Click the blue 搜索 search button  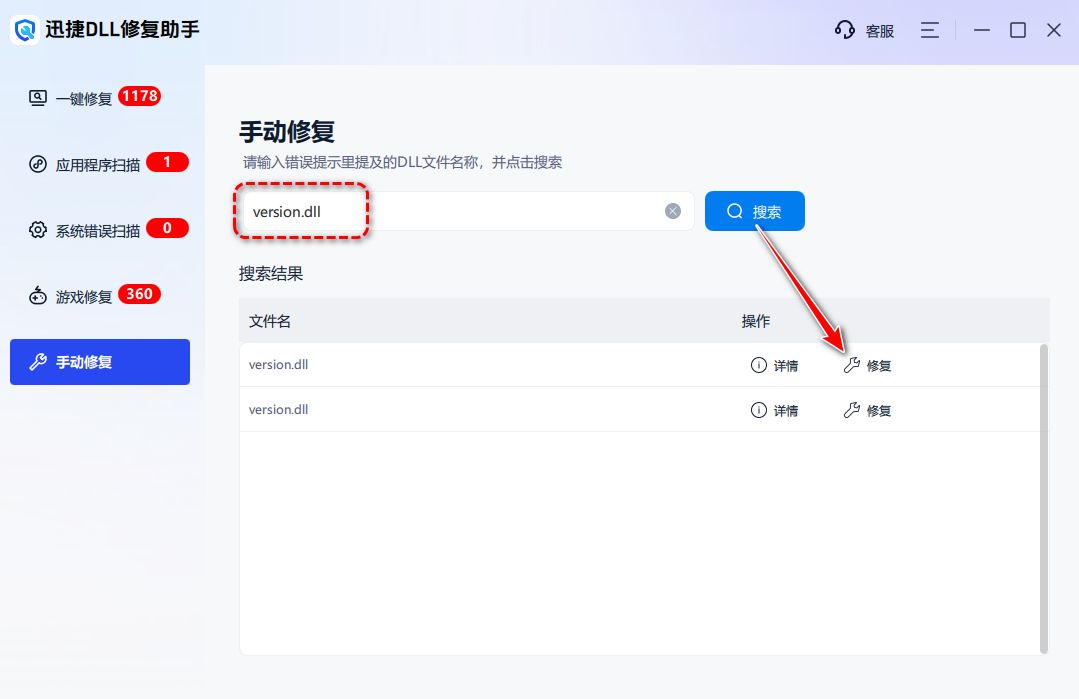coord(755,211)
